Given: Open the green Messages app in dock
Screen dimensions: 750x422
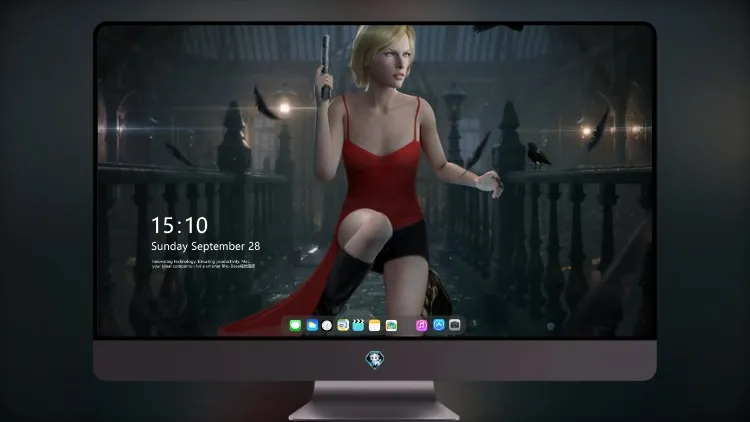Looking at the screenshot, I should tap(295, 325).
